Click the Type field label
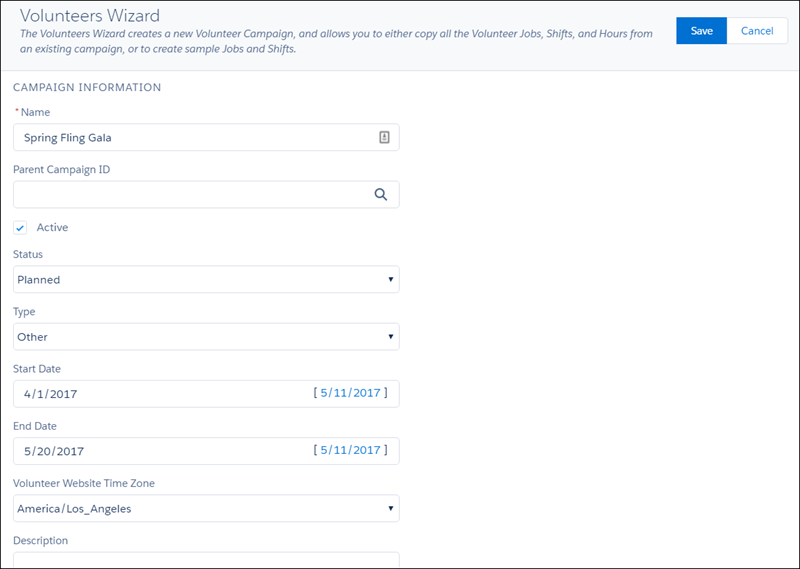The image size is (800, 569). pyautogui.click(x=24, y=312)
